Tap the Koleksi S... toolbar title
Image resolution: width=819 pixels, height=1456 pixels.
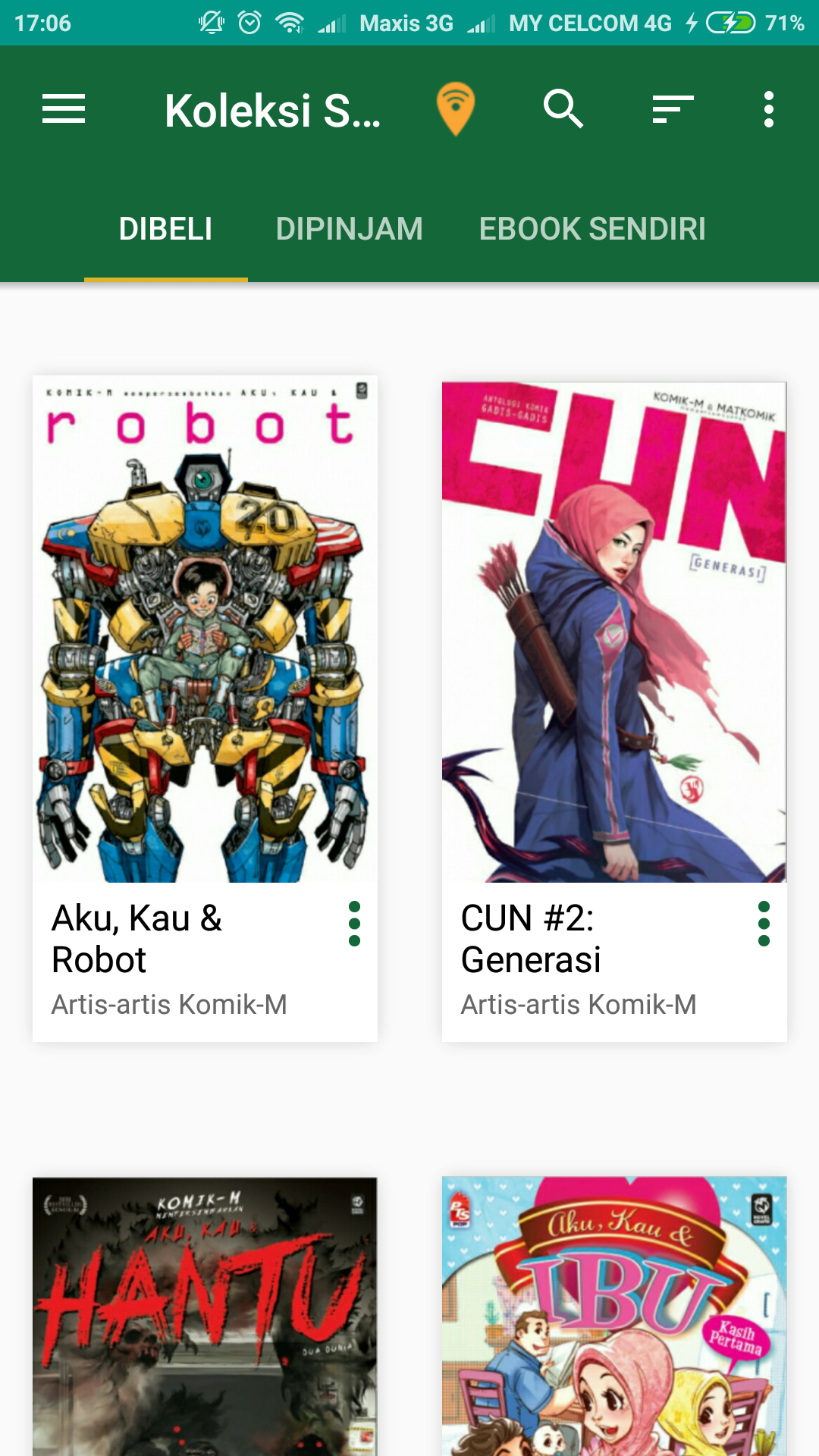[x=272, y=111]
